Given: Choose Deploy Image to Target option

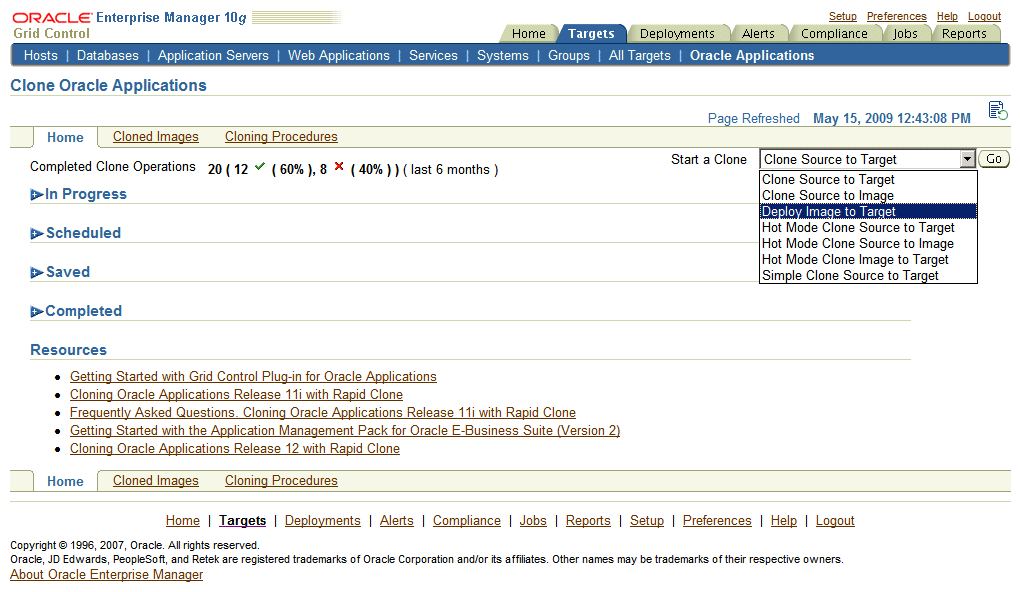Looking at the screenshot, I should click(868, 211).
